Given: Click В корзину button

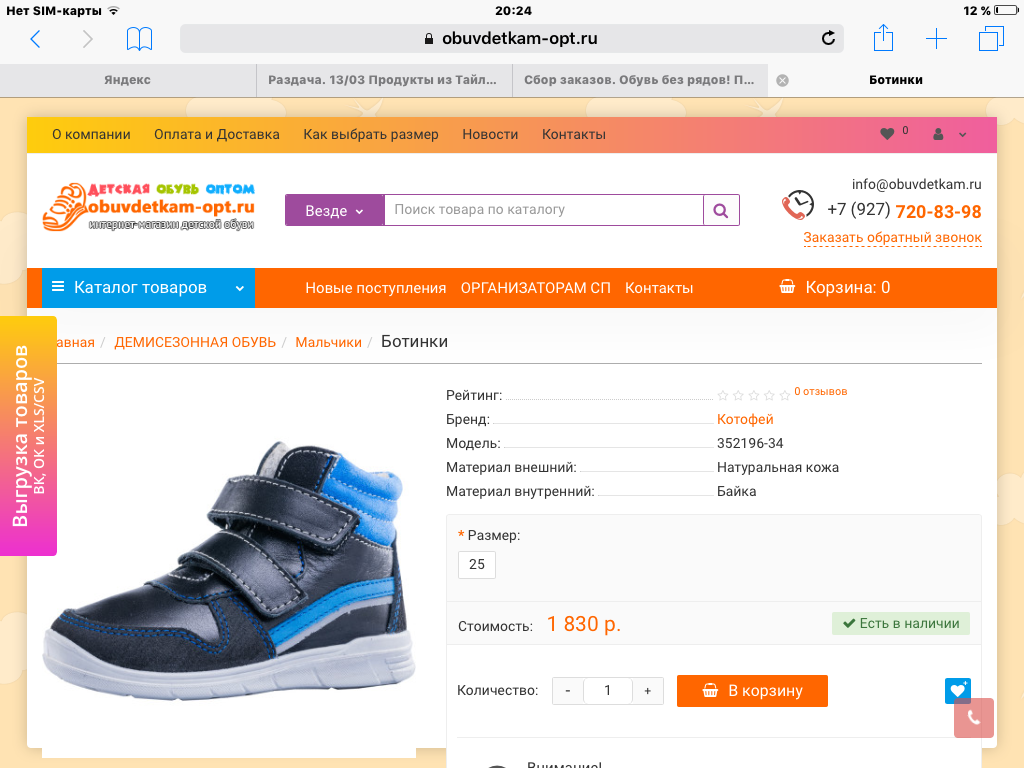Looking at the screenshot, I should pos(752,691).
